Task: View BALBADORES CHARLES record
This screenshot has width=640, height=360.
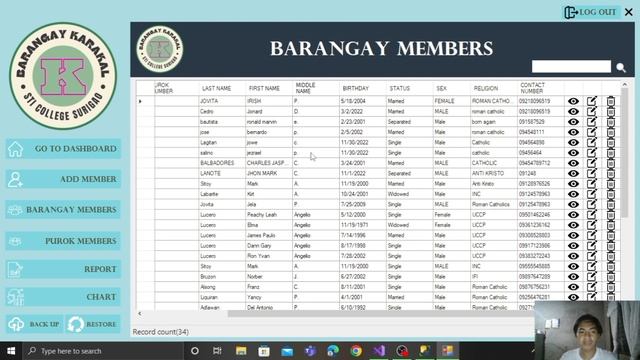Action: pos(573,163)
